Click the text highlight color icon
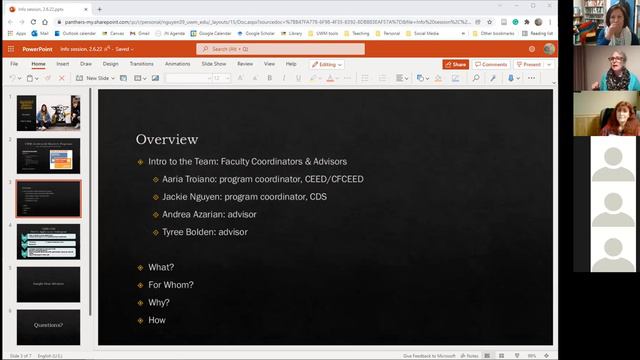This screenshot has height=360, width=640. coord(313,78)
